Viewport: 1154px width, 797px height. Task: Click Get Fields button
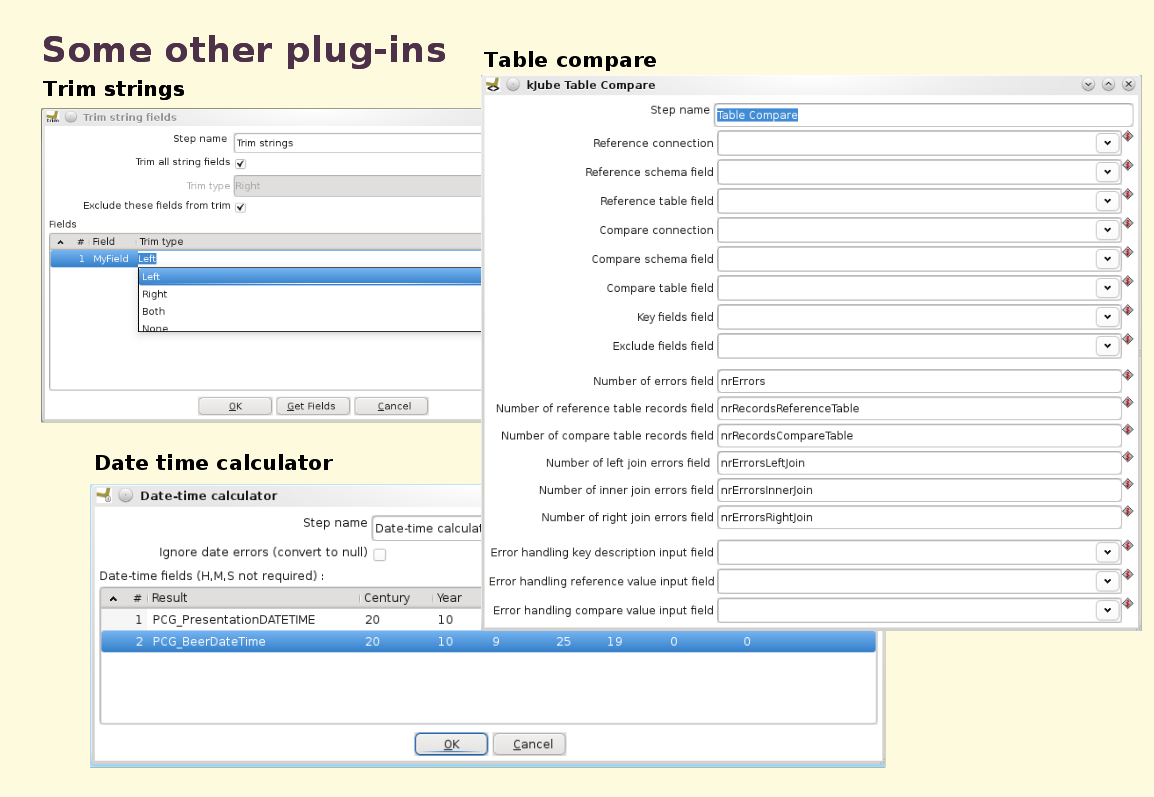click(313, 406)
